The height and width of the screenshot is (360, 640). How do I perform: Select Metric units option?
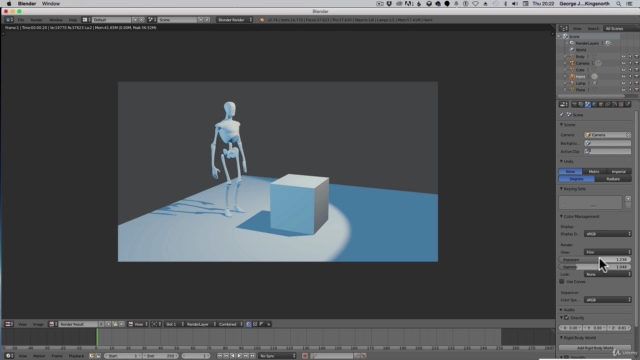tap(594, 171)
